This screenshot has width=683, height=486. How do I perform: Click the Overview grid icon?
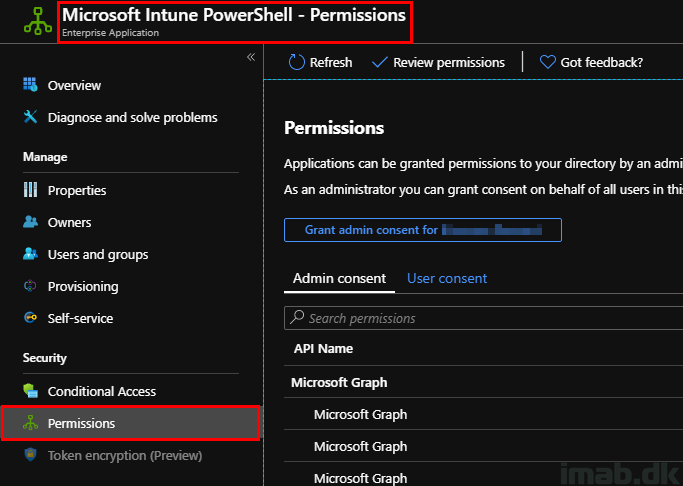30,85
